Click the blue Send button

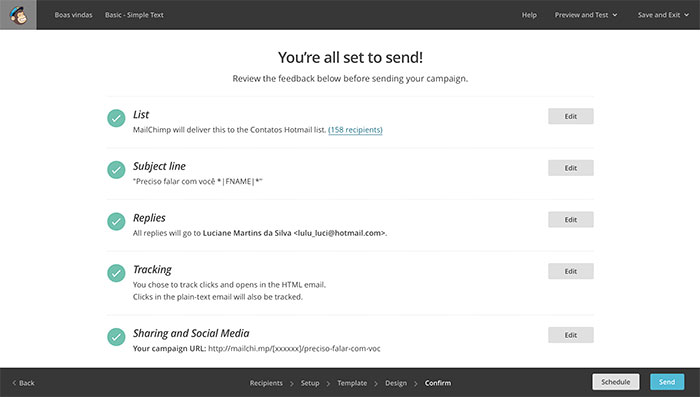pyautogui.click(x=667, y=382)
